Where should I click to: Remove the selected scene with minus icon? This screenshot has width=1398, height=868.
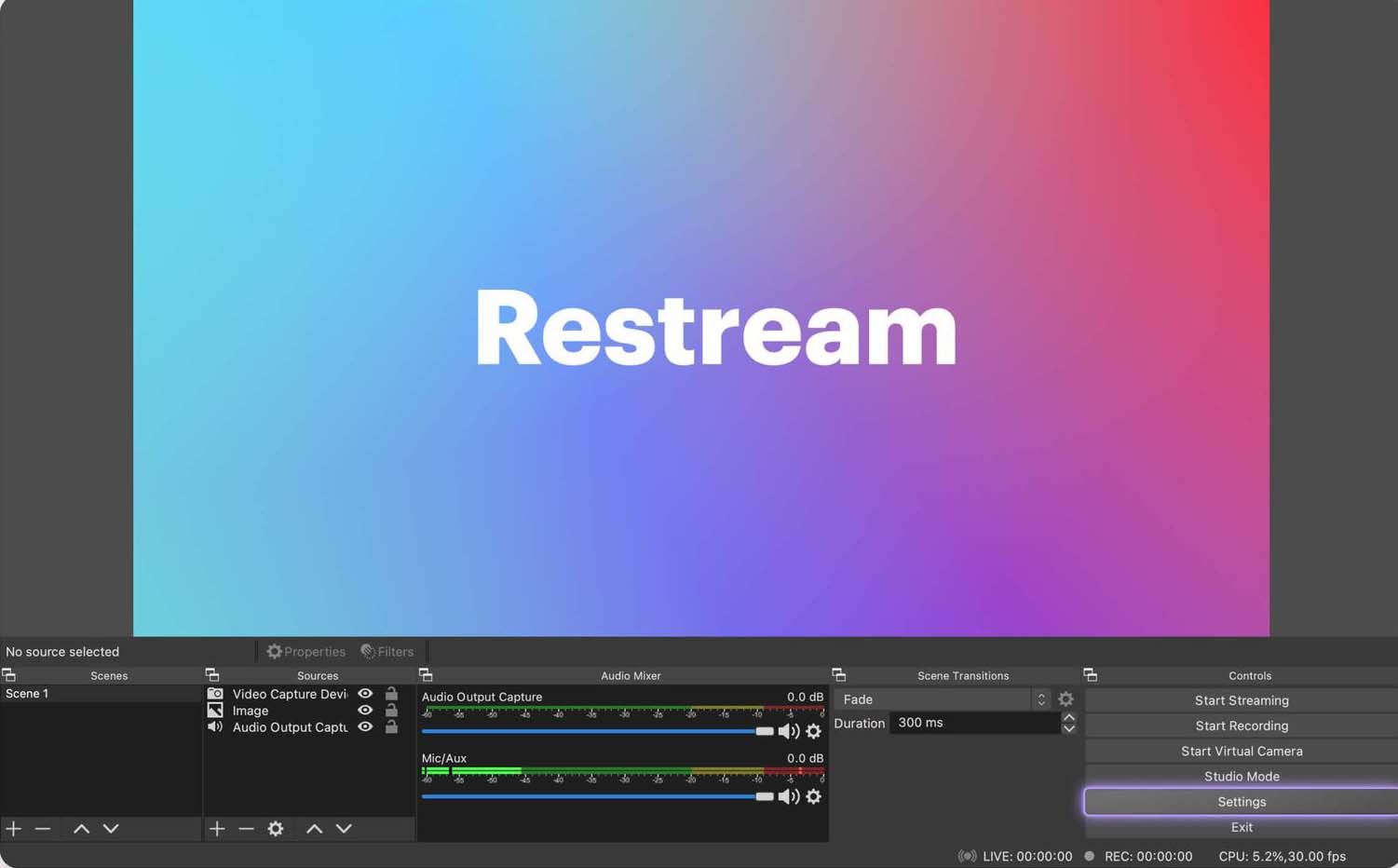pos(43,828)
